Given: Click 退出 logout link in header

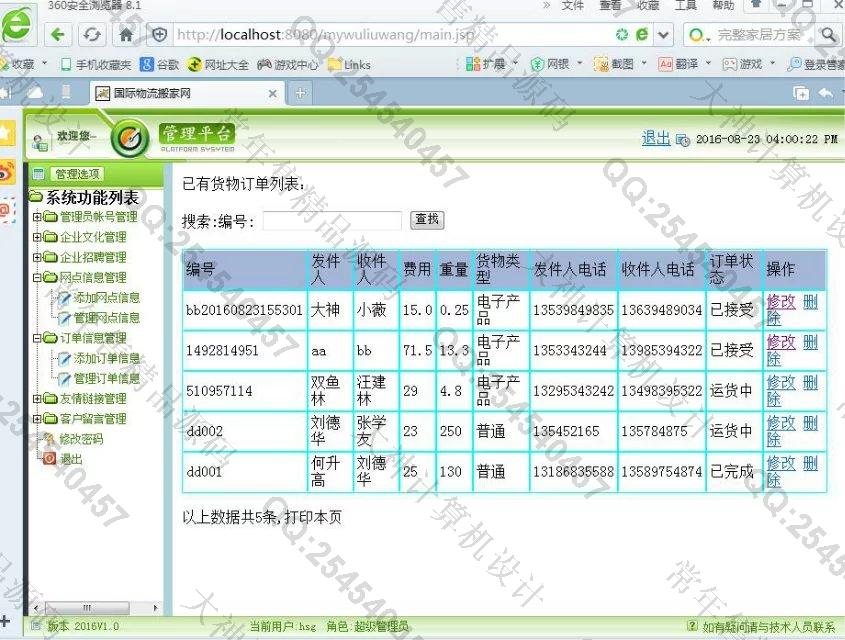Looking at the screenshot, I should coord(656,138).
